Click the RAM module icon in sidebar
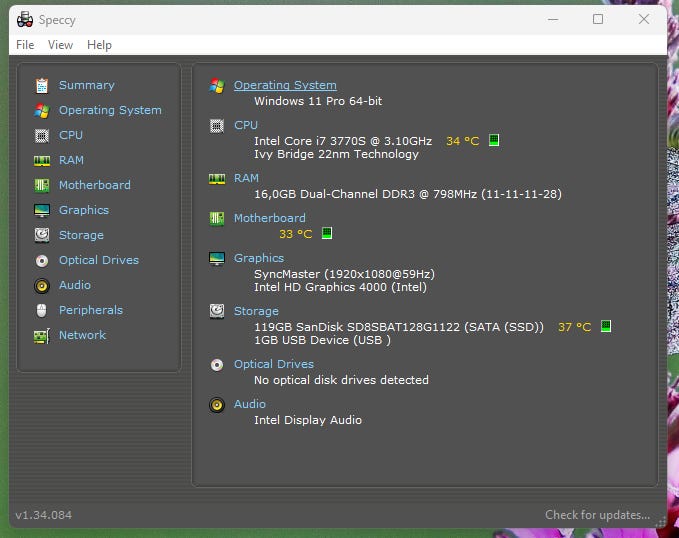The image size is (679, 538). point(42,161)
